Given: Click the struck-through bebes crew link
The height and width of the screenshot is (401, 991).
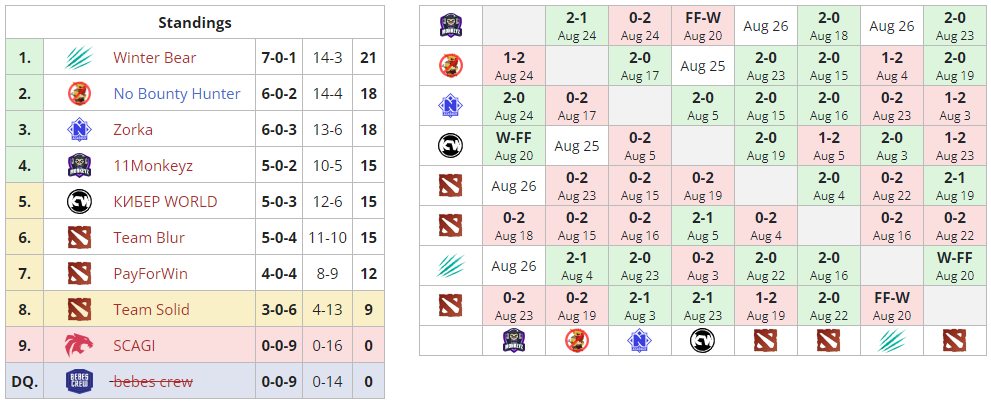Looking at the screenshot, I should 152,381.
